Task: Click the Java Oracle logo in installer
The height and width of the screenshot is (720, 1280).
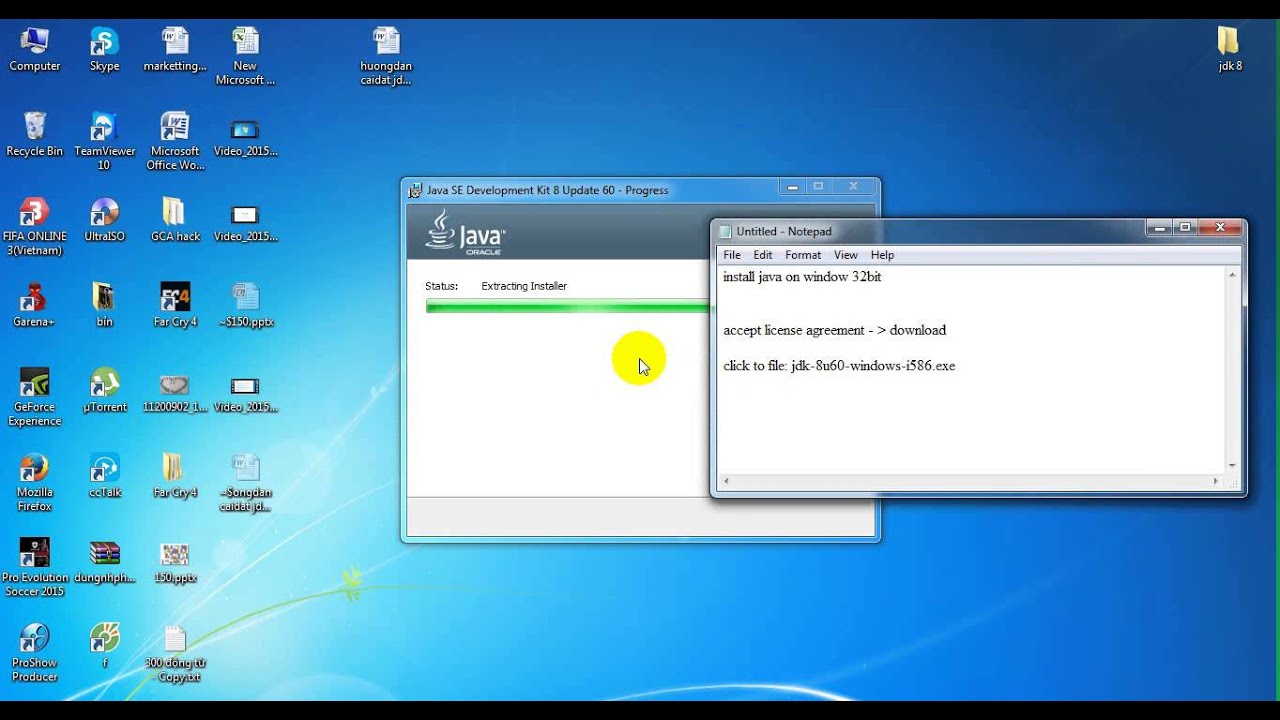Action: click(465, 231)
